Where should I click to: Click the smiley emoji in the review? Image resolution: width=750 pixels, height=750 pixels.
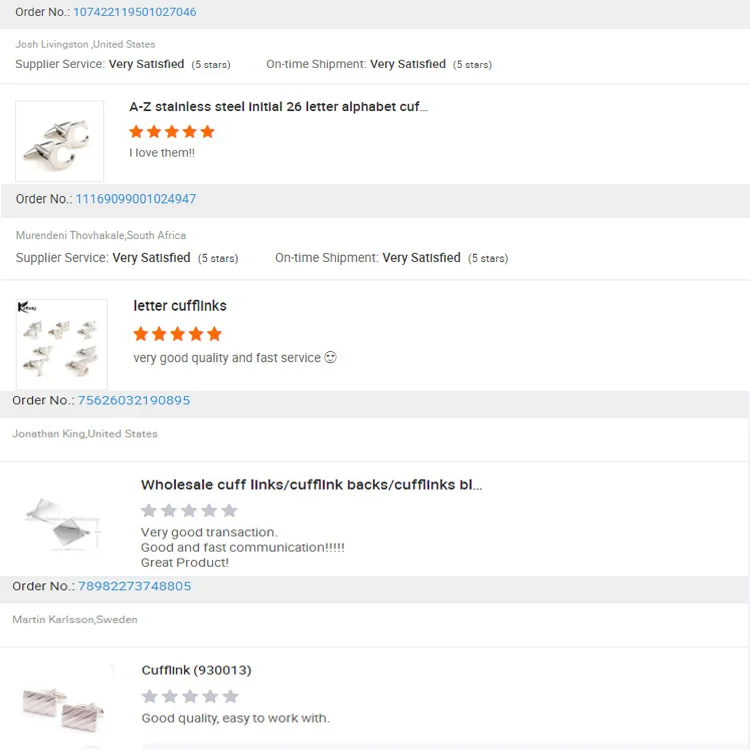[331, 357]
